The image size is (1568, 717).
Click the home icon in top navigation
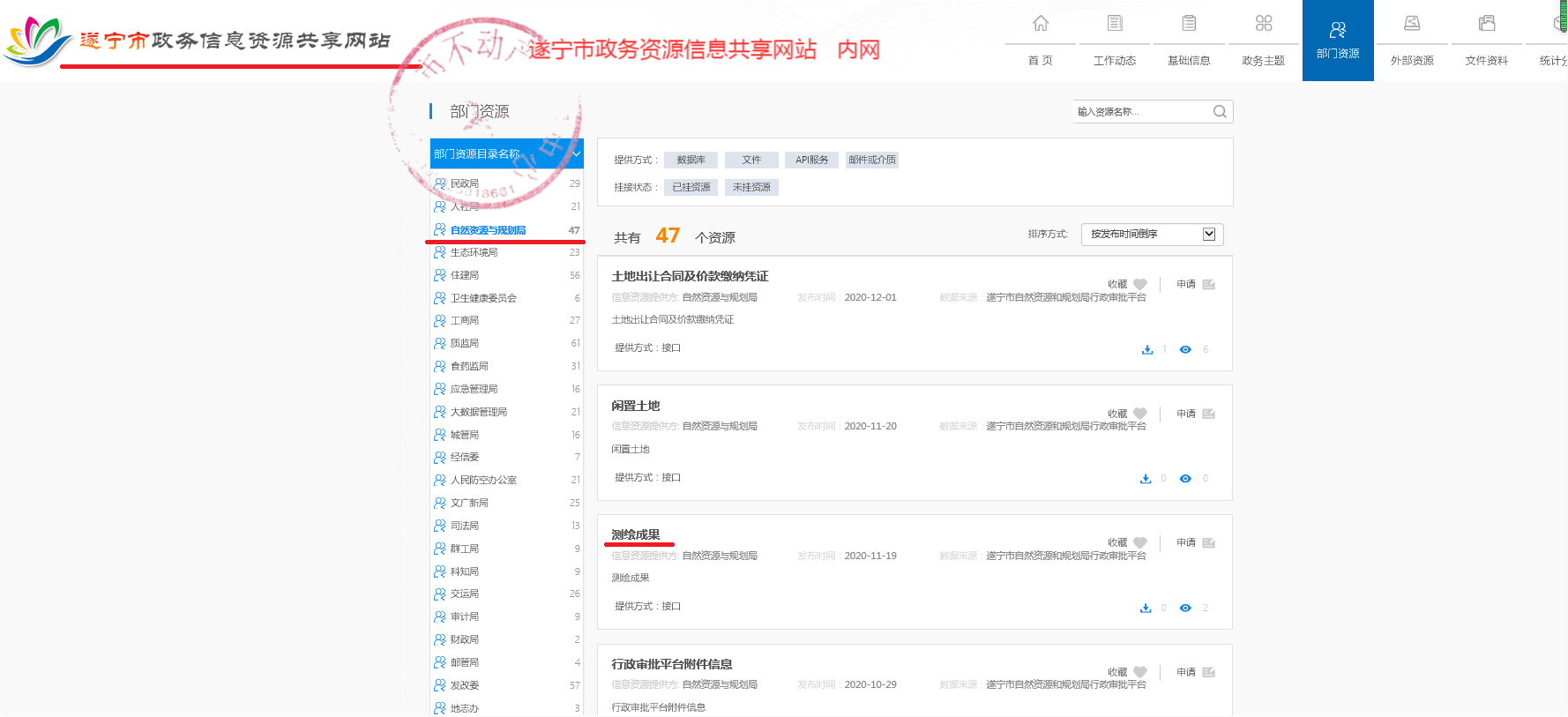point(1041,23)
